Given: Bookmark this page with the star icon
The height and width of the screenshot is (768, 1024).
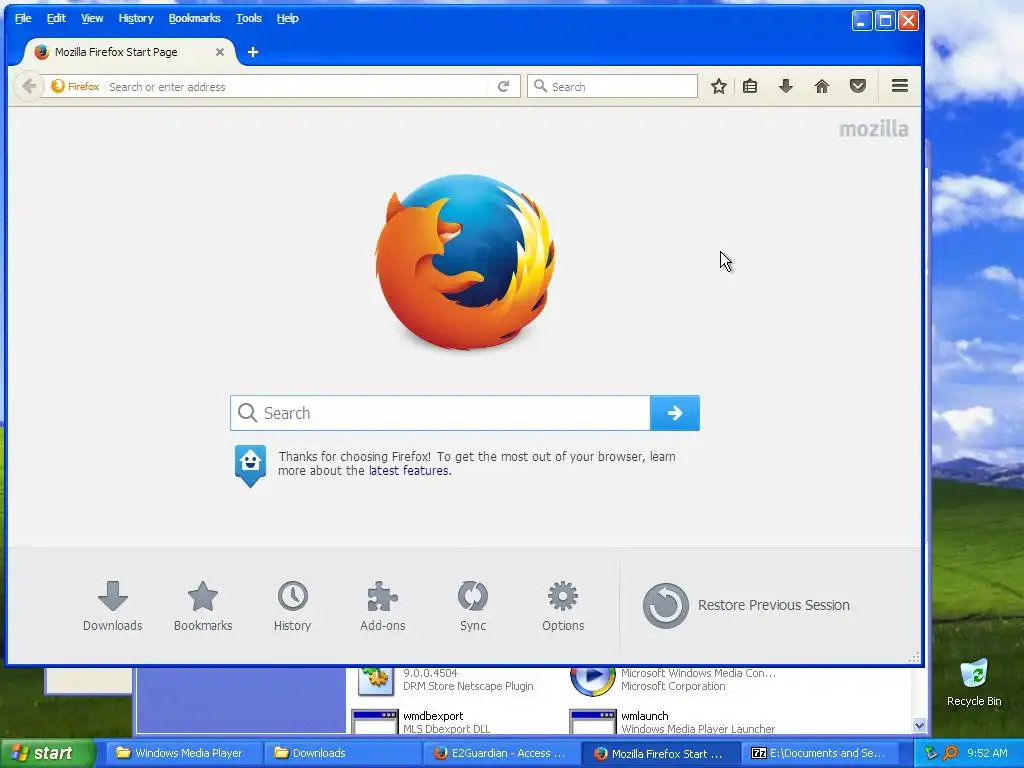Looking at the screenshot, I should tap(718, 86).
